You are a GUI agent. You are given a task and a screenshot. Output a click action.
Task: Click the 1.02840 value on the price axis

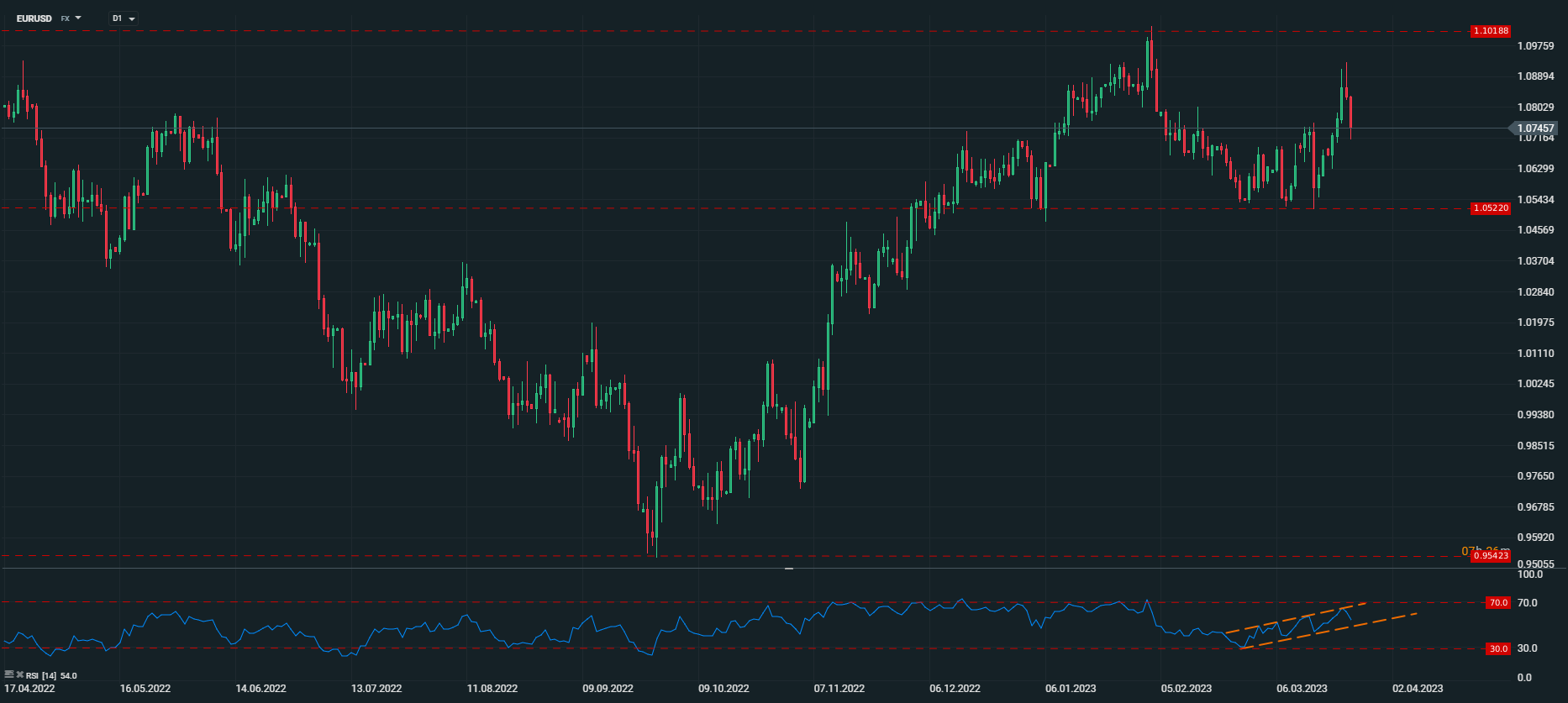1535,292
